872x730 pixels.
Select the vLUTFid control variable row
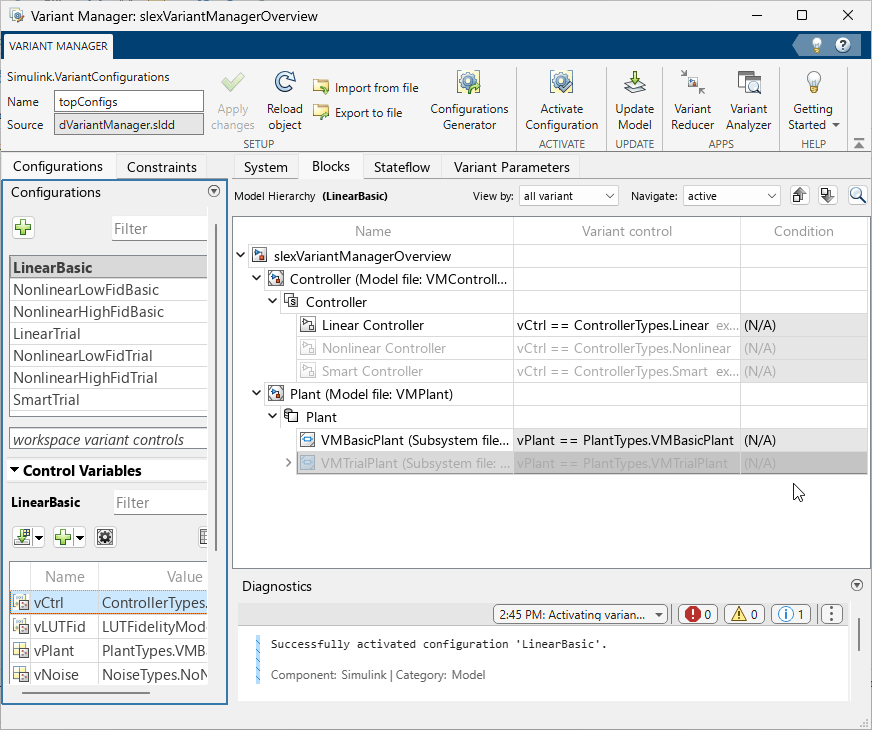click(x=109, y=627)
